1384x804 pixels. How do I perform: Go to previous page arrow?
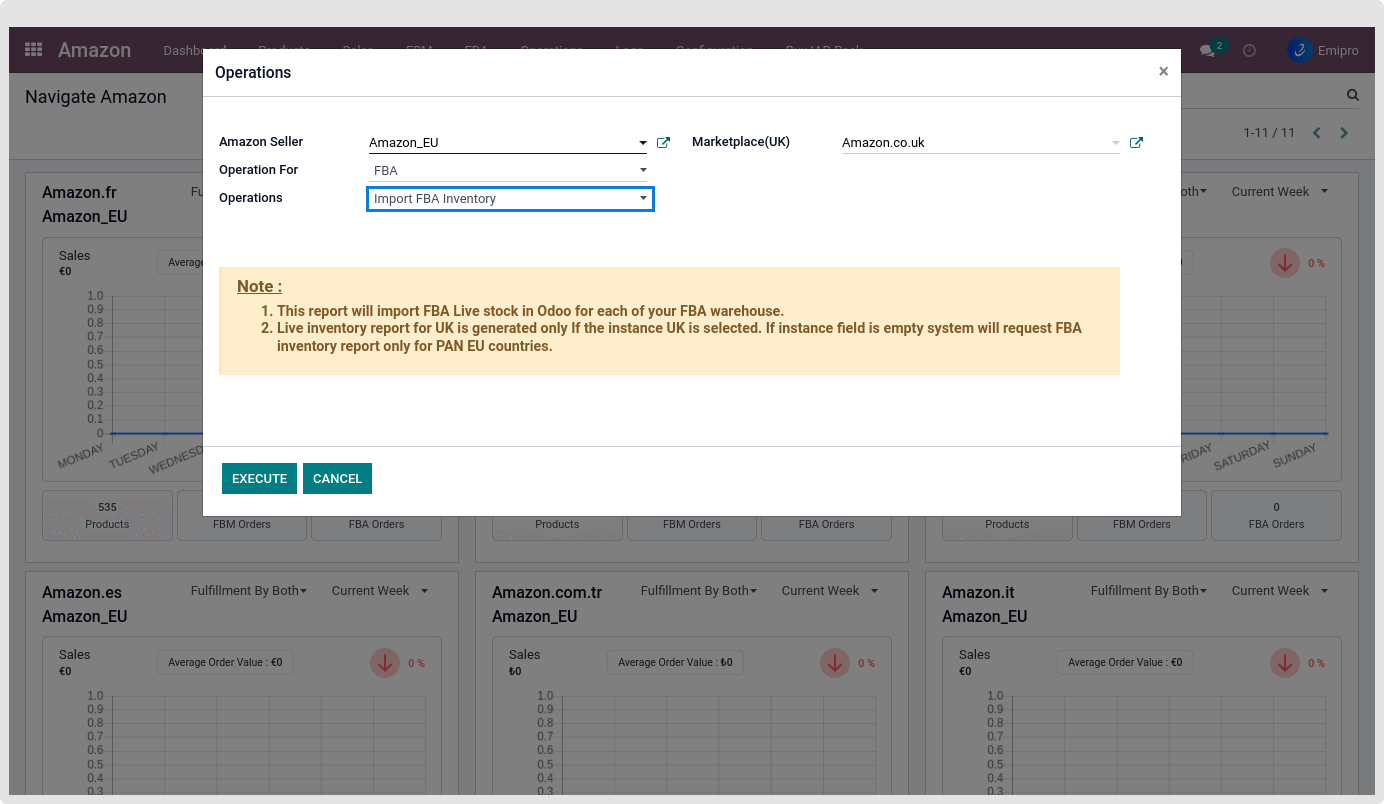[x=1317, y=133]
